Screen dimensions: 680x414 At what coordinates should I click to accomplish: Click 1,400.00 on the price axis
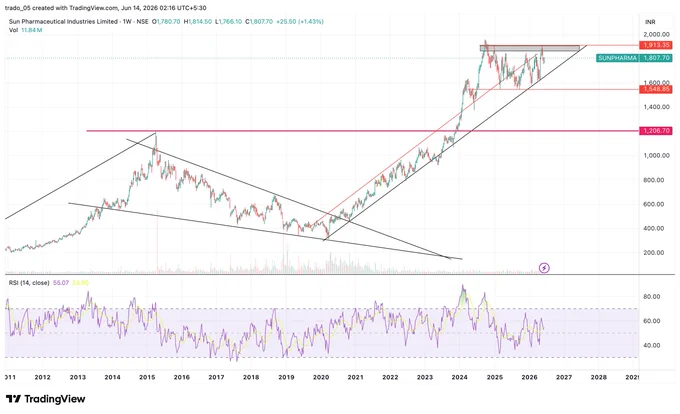(x=656, y=107)
